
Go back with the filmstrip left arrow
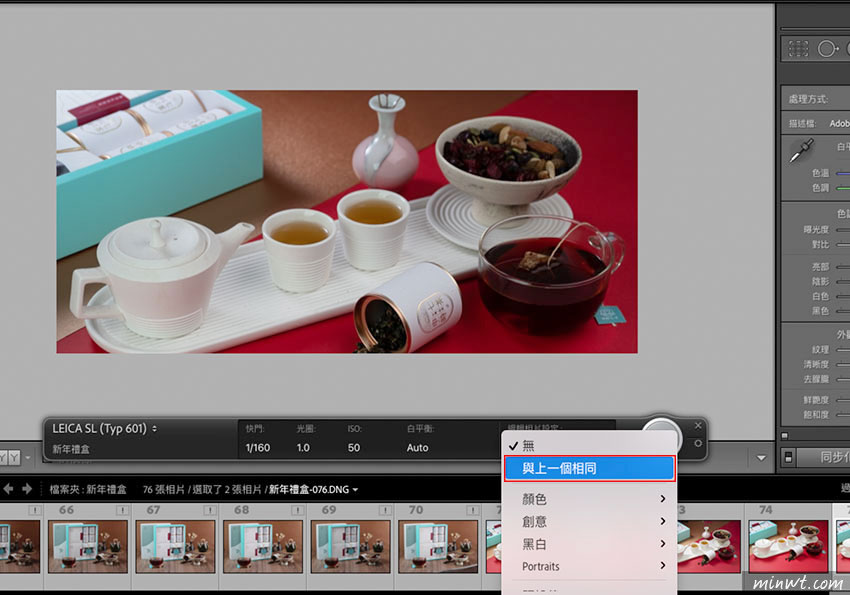point(8,489)
